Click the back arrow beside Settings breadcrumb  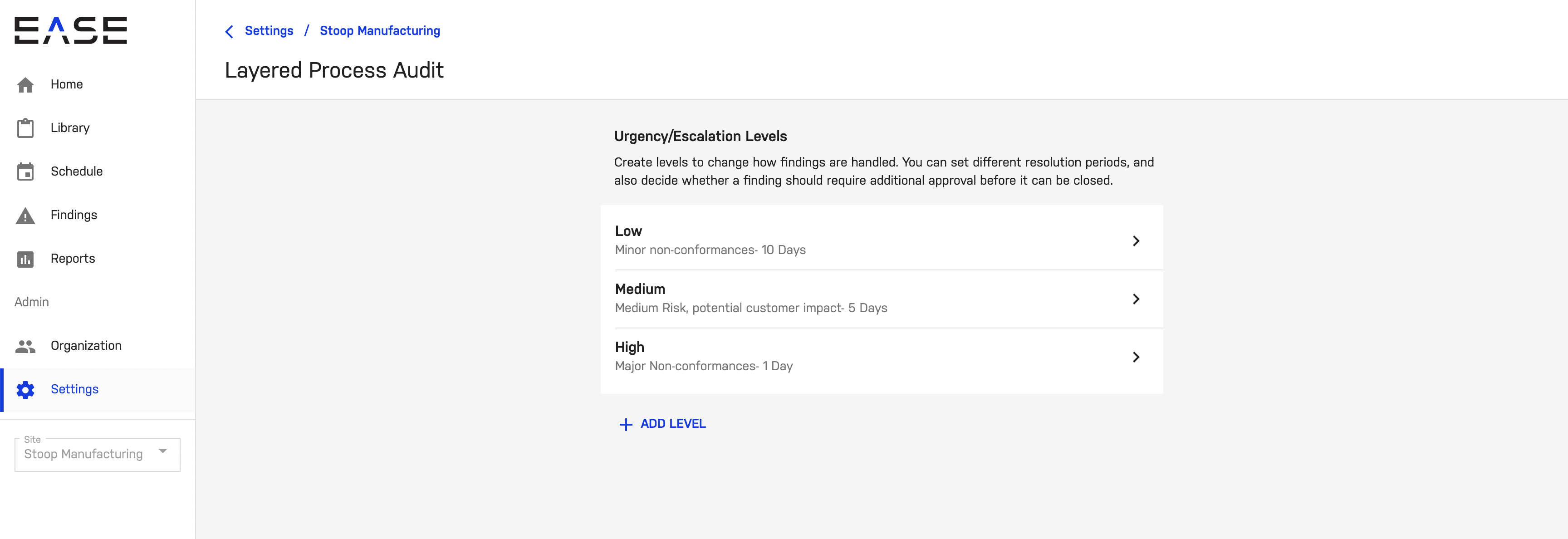click(x=230, y=32)
